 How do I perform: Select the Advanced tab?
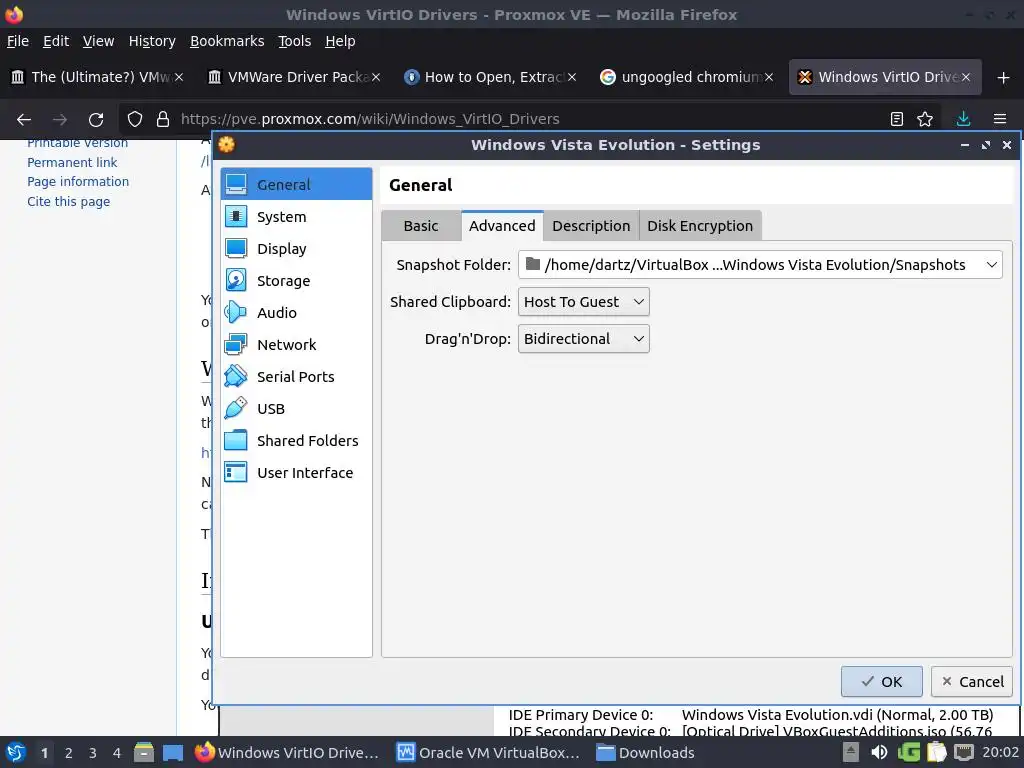point(502,226)
